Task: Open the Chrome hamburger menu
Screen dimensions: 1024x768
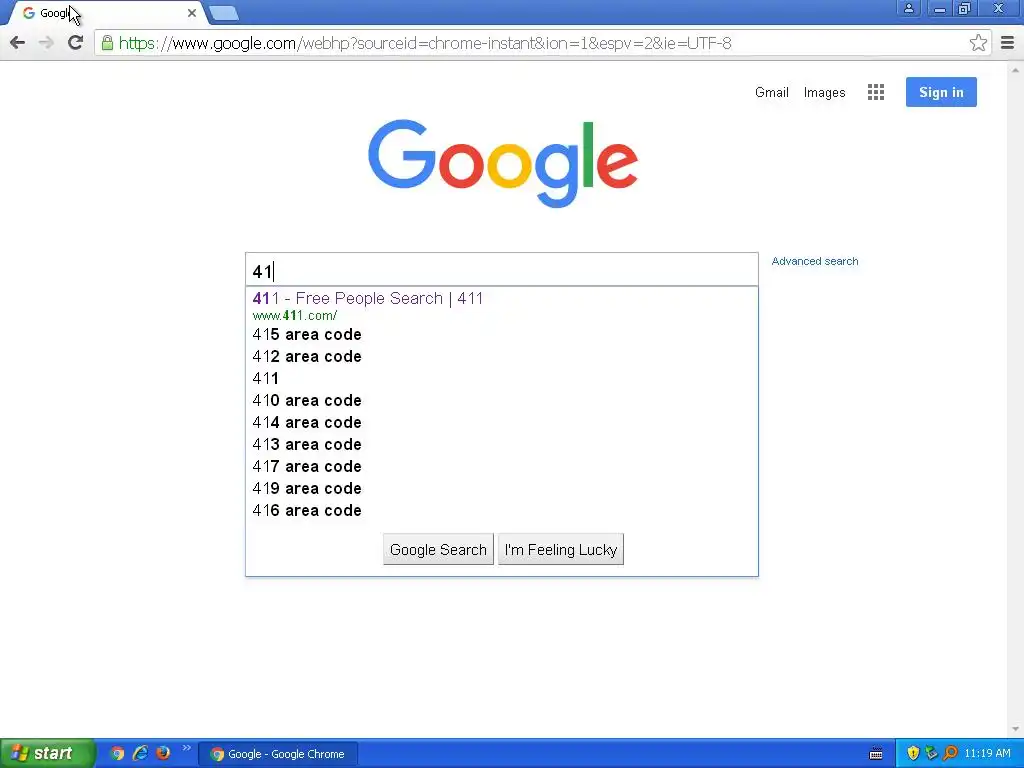Action: click(1008, 43)
